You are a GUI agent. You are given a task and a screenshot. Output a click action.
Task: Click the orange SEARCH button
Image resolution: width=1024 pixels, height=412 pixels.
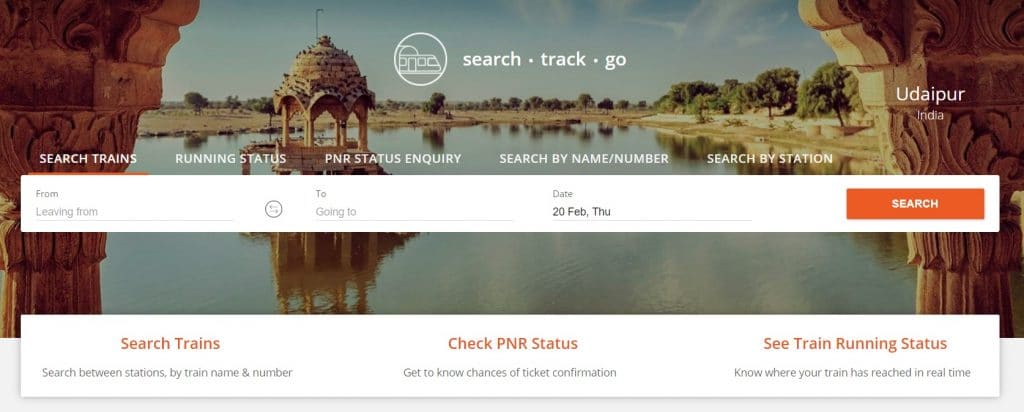[x=915, y=204]
